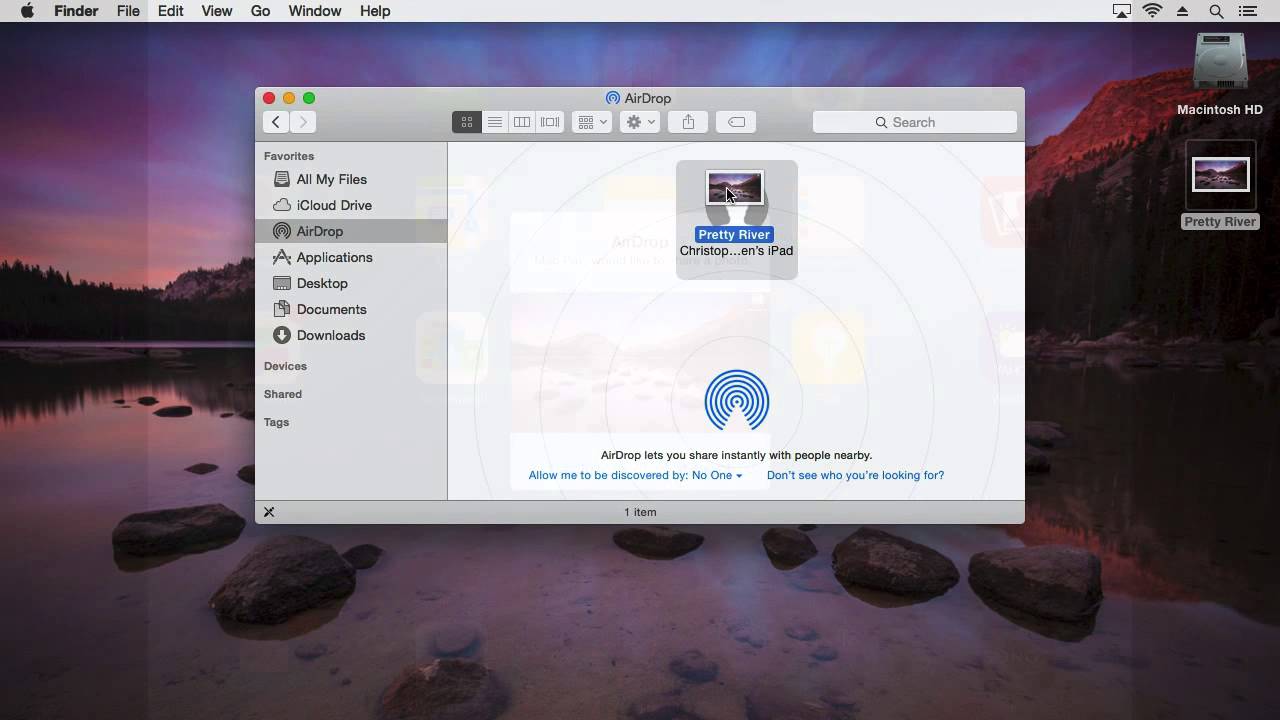Click the large blue AirDrop radar icon
Screen dimensions: 1280x720
[737, 401]
